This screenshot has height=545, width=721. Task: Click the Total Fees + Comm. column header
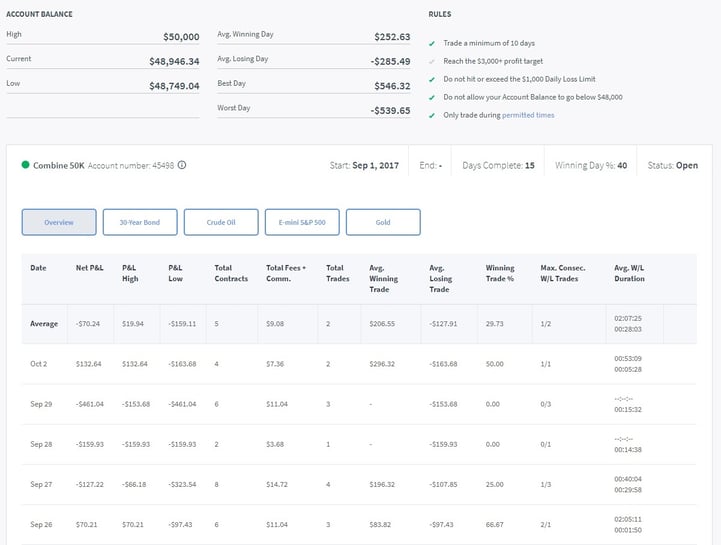point(286,273)
